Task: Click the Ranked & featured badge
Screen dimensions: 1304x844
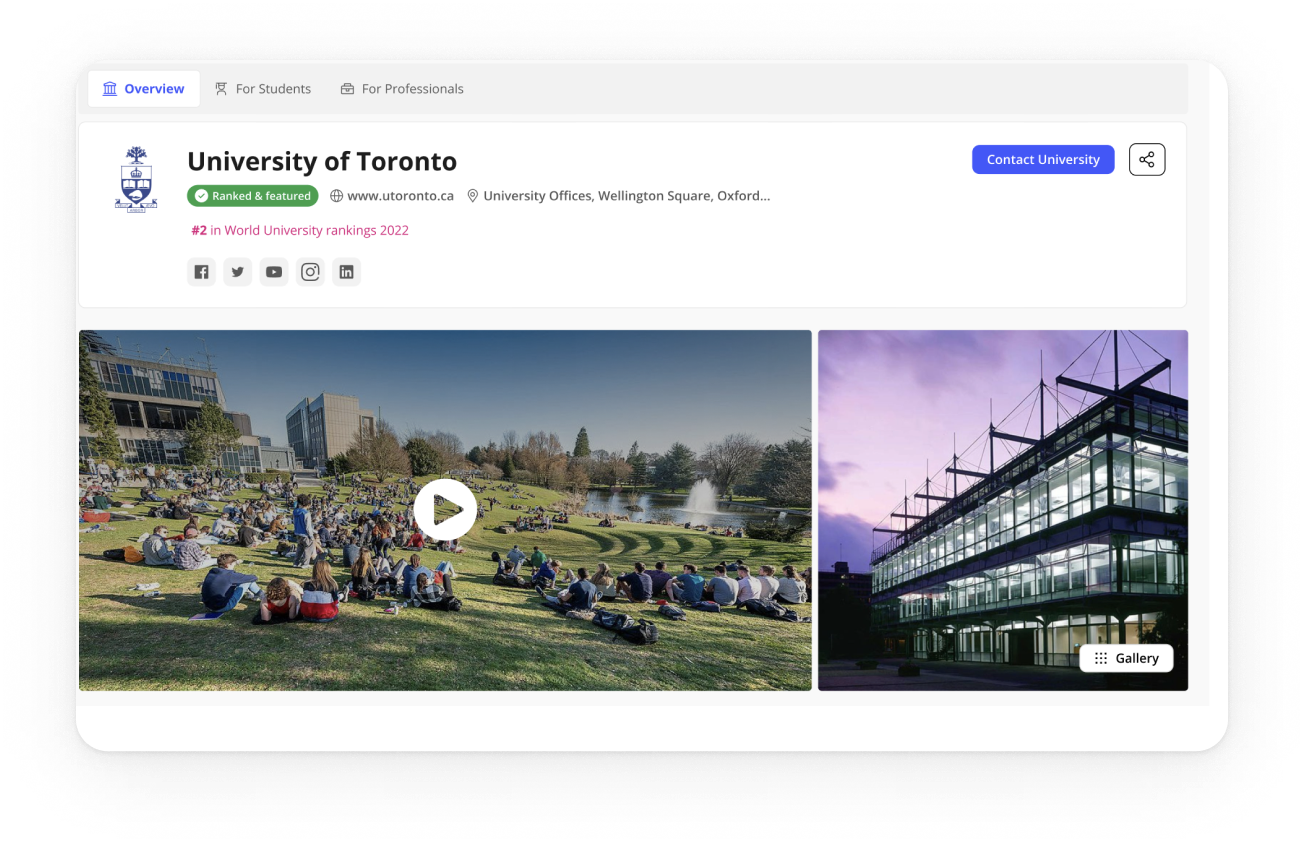Action: tap(253, 196)
